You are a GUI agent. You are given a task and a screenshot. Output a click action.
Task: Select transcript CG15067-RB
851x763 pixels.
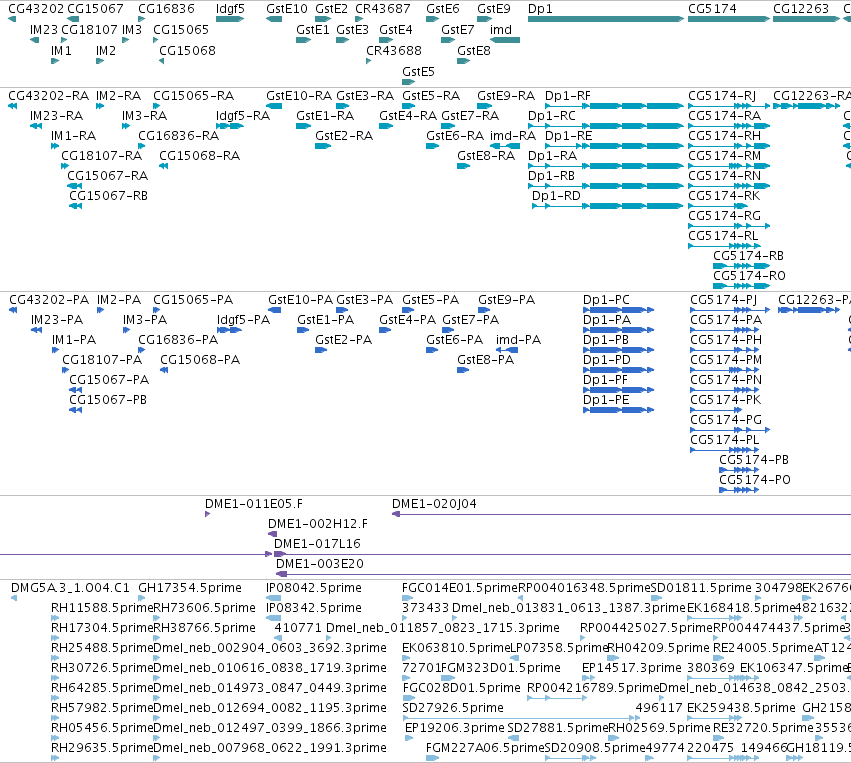[x=75, y=206]
